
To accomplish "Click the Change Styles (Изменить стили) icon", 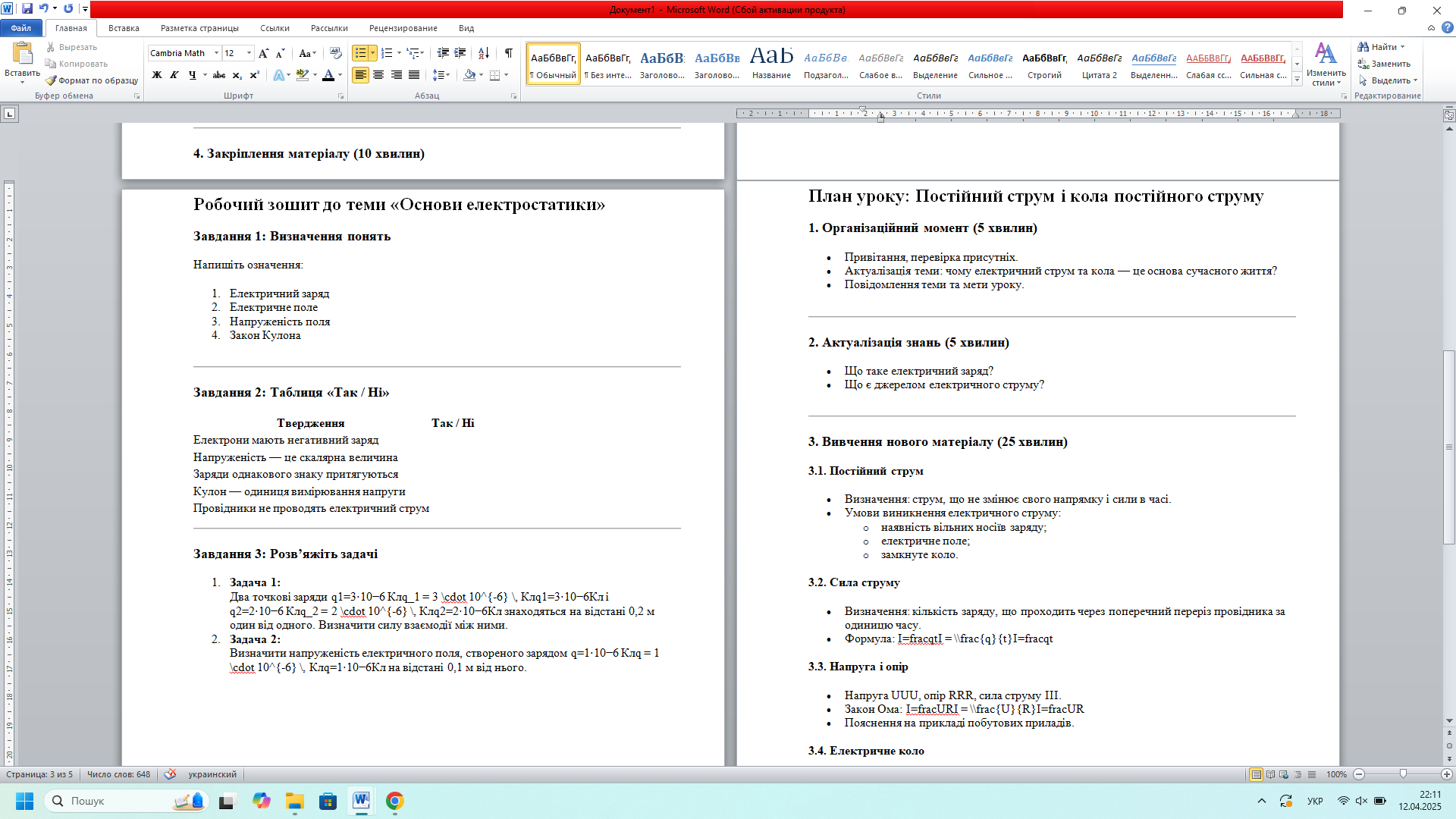I will [x=1326, y=64].
